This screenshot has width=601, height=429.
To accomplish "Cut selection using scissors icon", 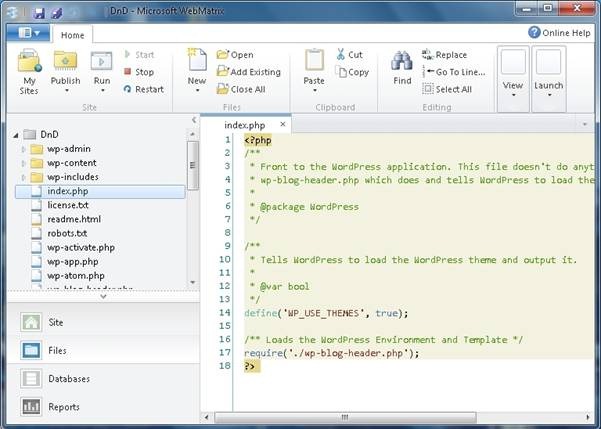I will [x=342, y=55].
